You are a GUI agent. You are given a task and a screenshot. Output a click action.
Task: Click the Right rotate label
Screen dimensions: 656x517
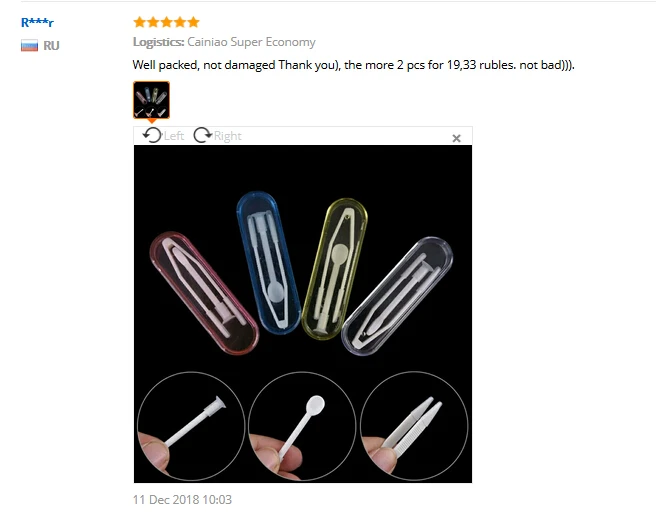pos(228,136)
